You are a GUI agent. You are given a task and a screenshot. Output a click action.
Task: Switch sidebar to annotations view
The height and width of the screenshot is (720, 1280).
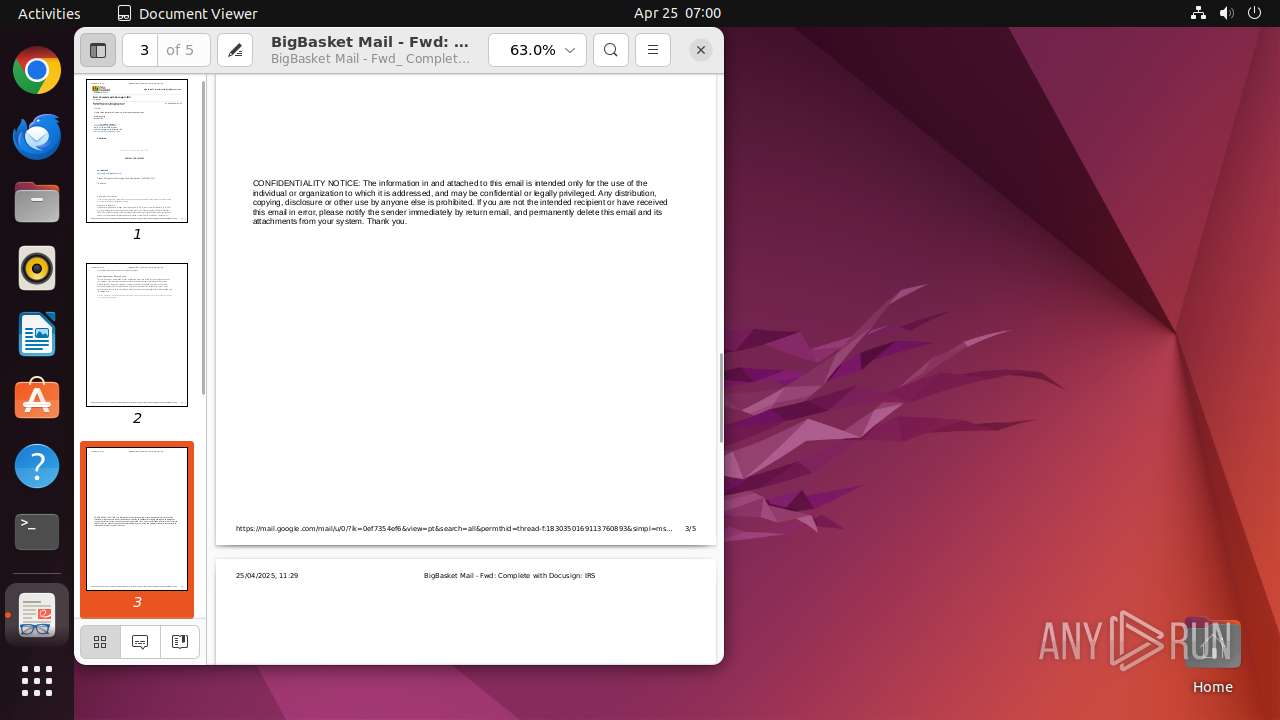coord(140,642)
